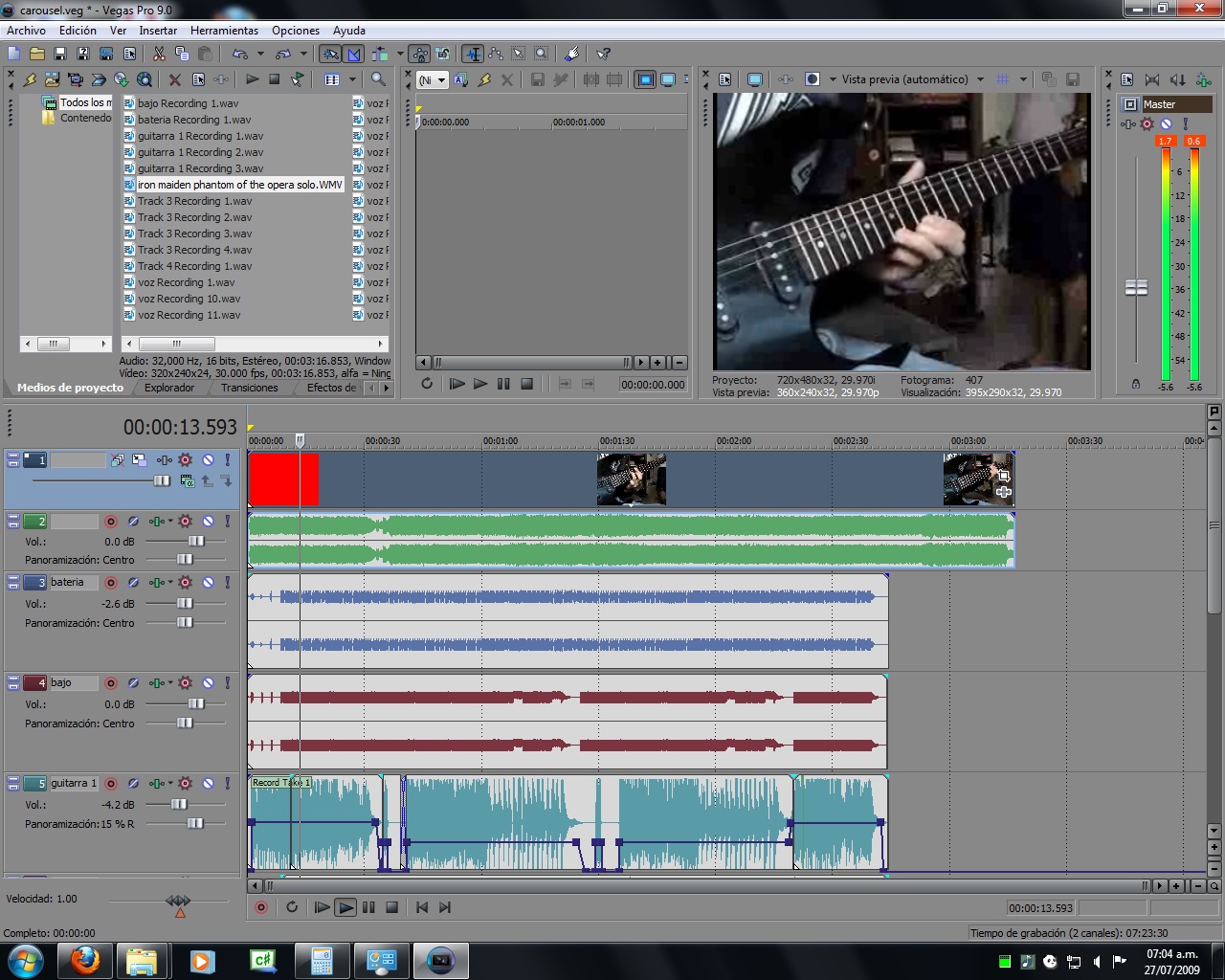Click the Redo arrow icon
This screenshot has height=980, width=1225.
(282, 54)
